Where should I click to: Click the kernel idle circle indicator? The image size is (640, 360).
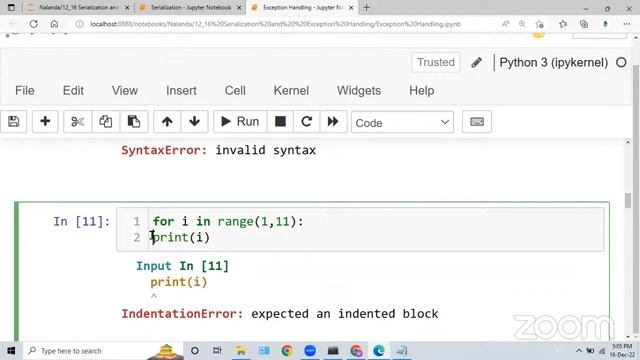click(621, 62)
